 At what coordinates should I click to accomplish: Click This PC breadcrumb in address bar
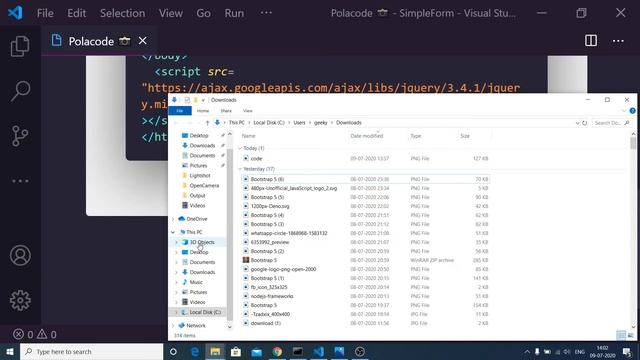(x=236, y=122)
